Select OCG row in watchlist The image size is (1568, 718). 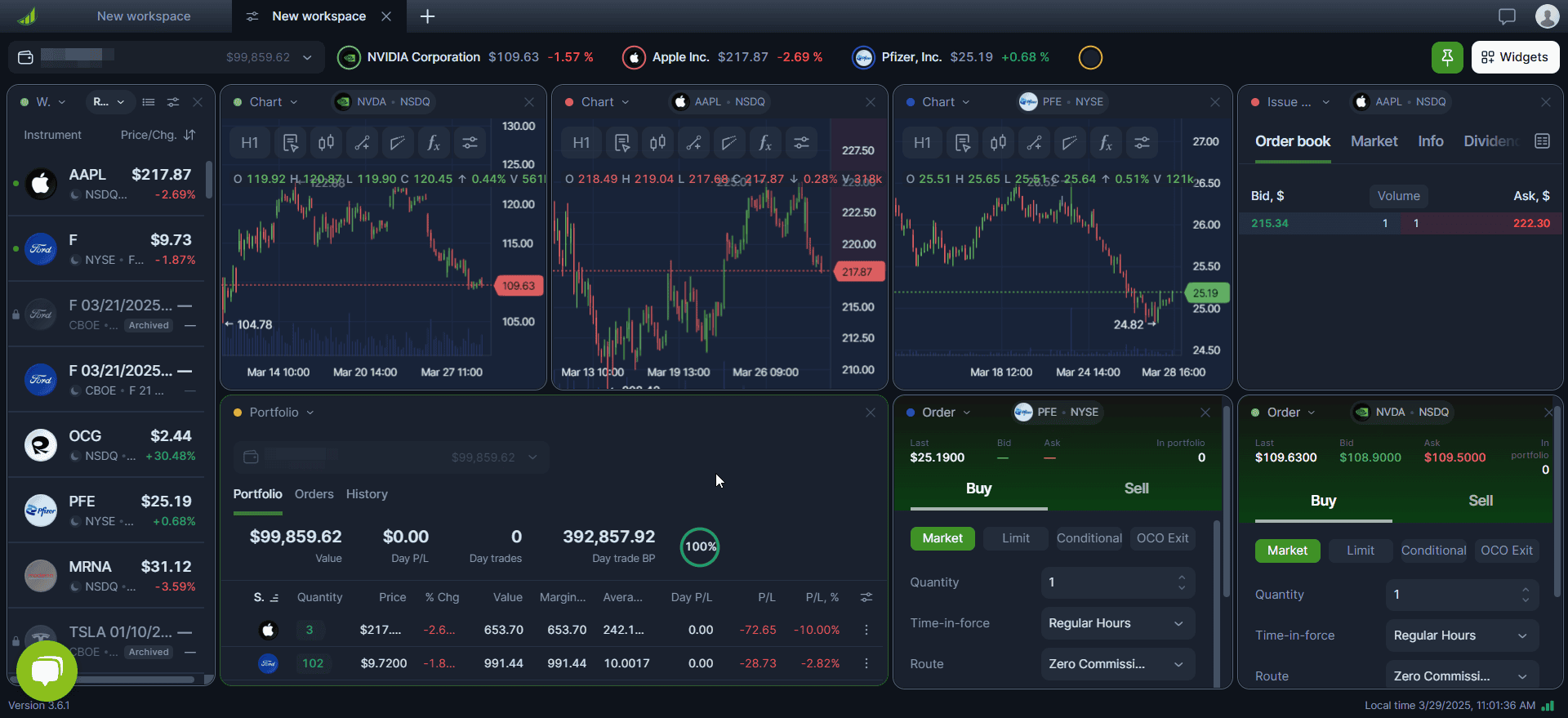coord(106,445)
